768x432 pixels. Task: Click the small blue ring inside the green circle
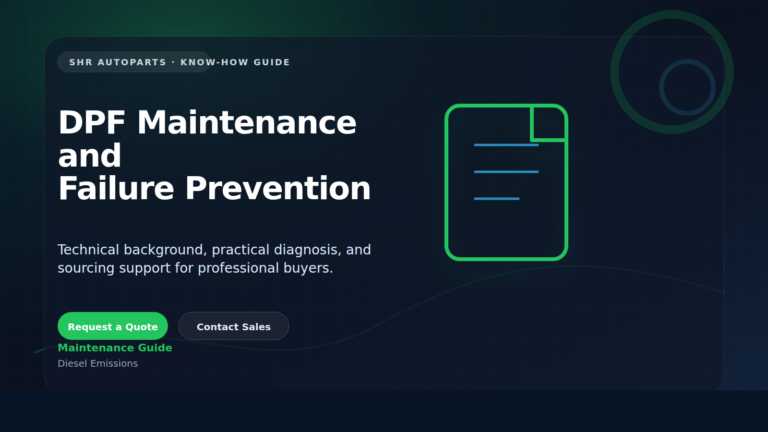click(687, 88)
